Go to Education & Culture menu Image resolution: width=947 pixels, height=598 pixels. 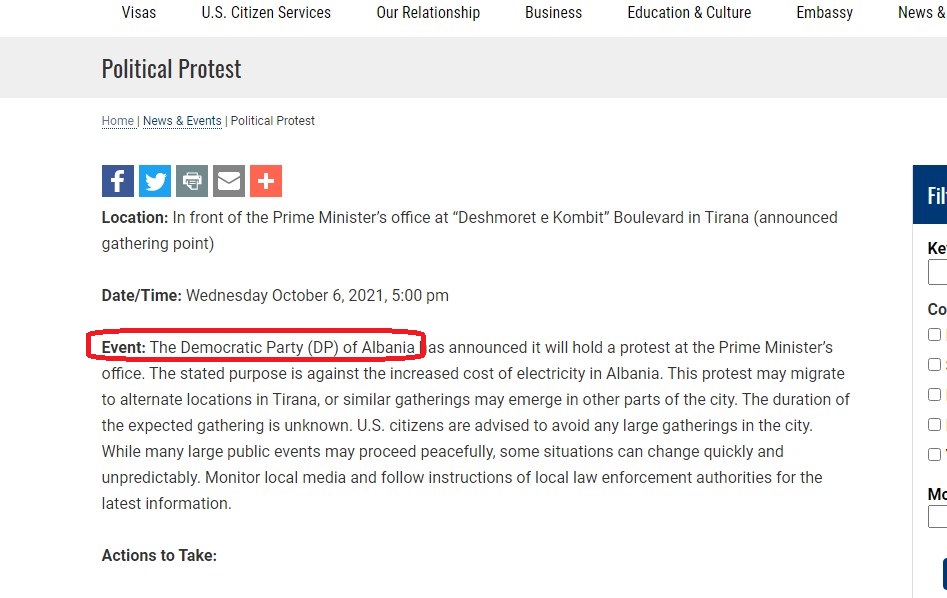(x=689, y=13)
